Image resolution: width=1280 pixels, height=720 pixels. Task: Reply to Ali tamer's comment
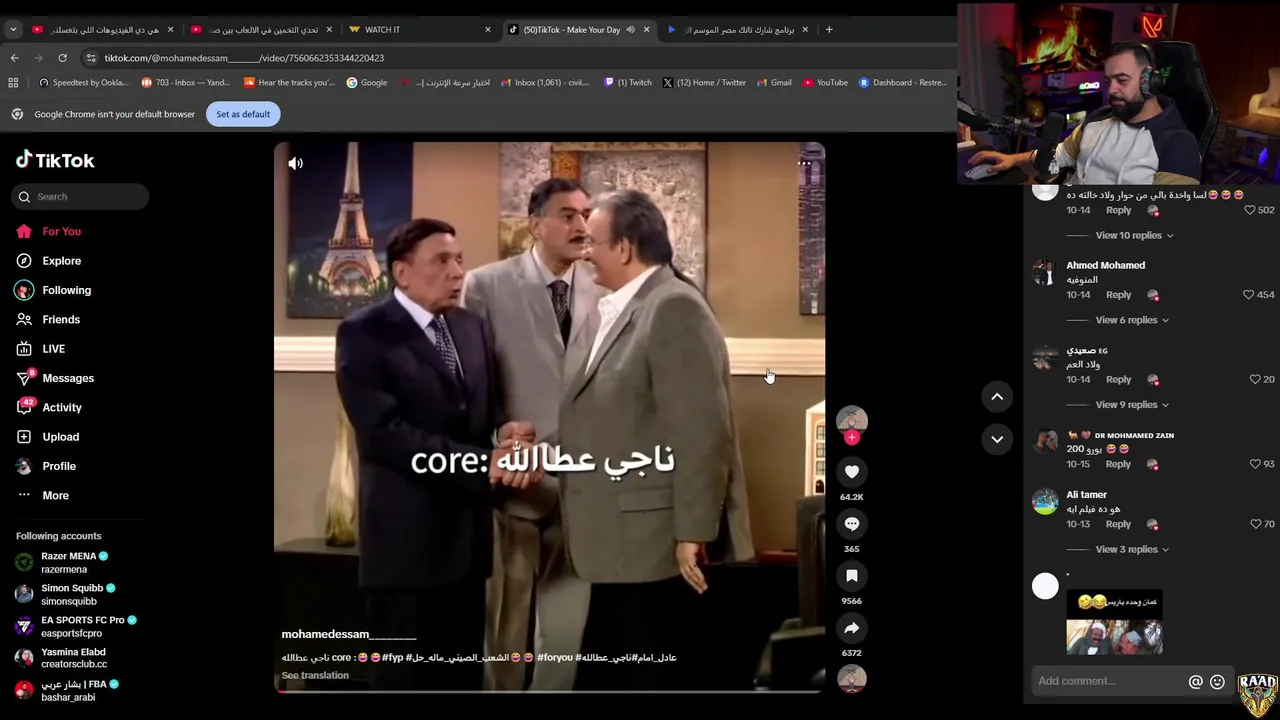[x=1118, y=524]
